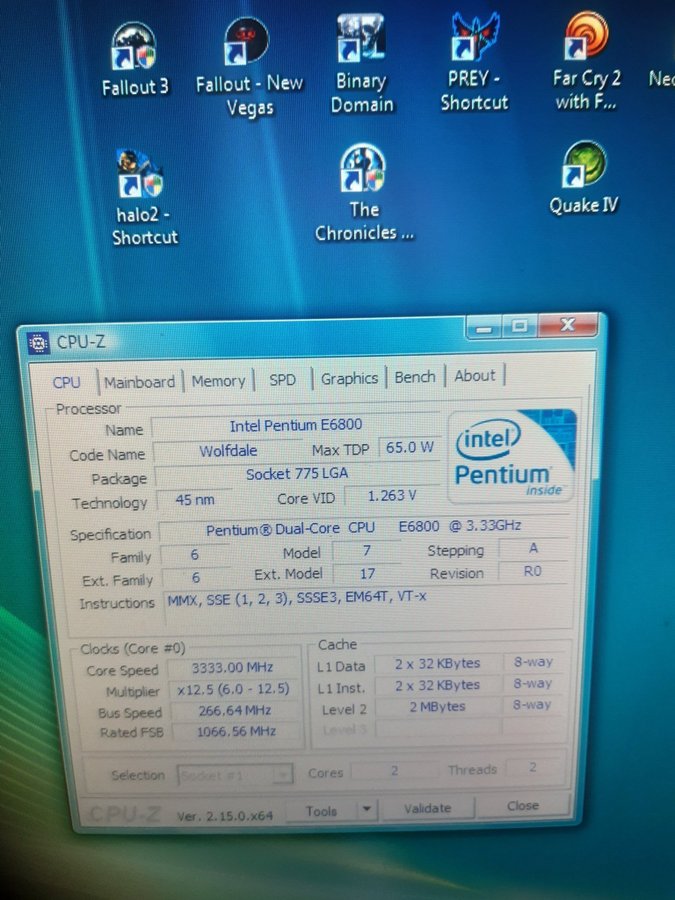Open the Graphics tab

349,378
